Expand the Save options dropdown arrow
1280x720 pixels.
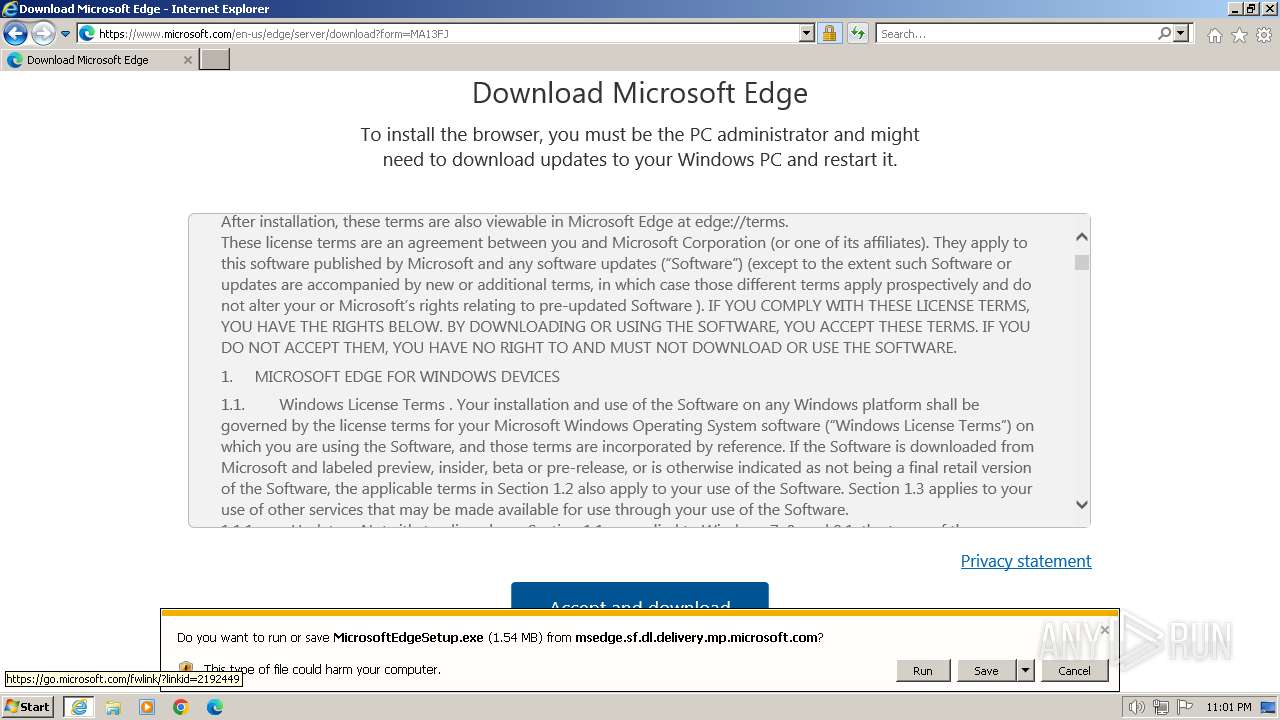1025,671
